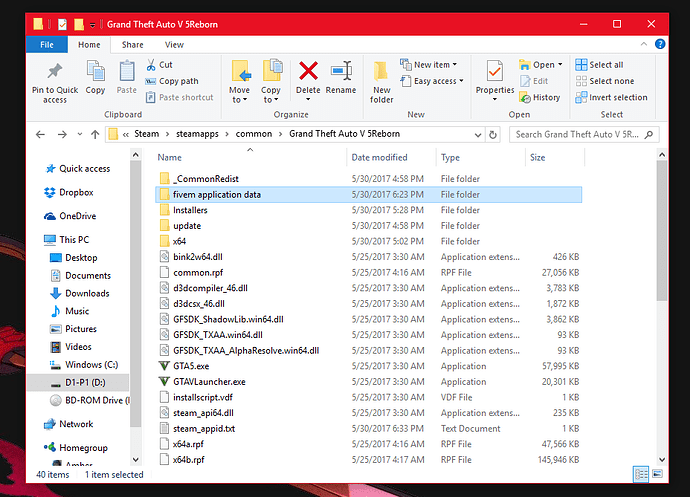Click the Copy icon in Clipboard group
690x497 pixels.
[95, 71]
